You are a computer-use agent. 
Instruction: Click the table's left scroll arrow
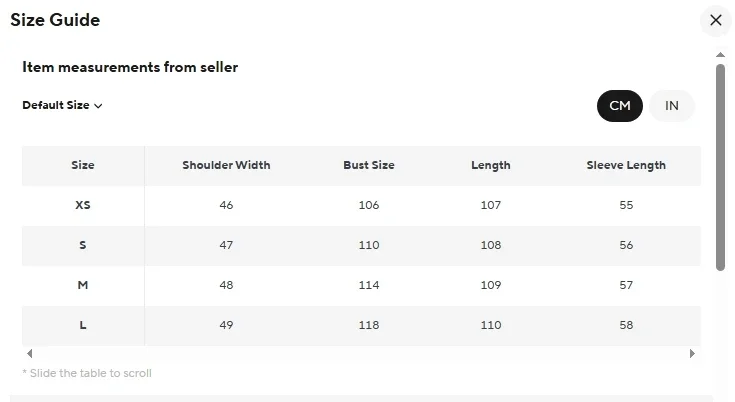(29, 353)
